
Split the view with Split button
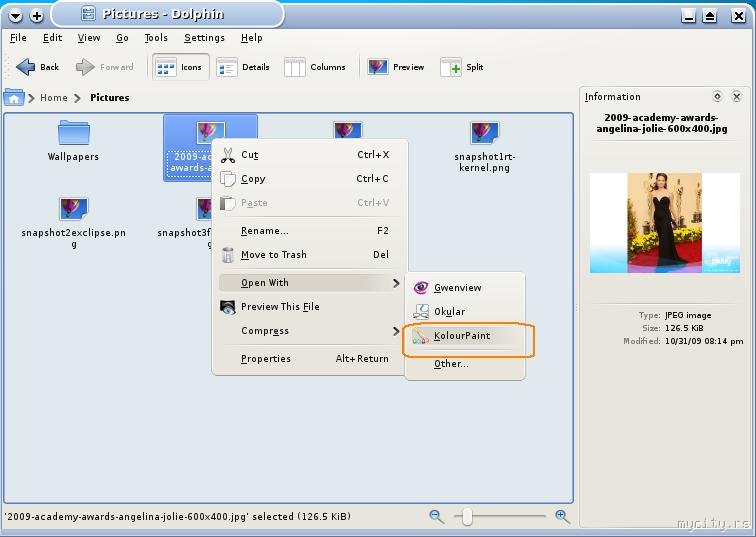pyautogui.click(x=461, y=67)
